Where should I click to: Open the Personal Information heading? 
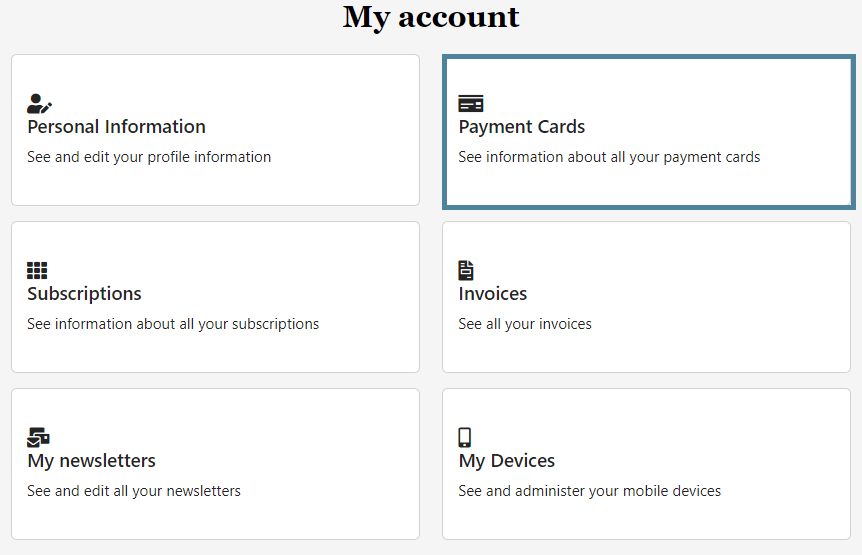(x=117, y=127)
